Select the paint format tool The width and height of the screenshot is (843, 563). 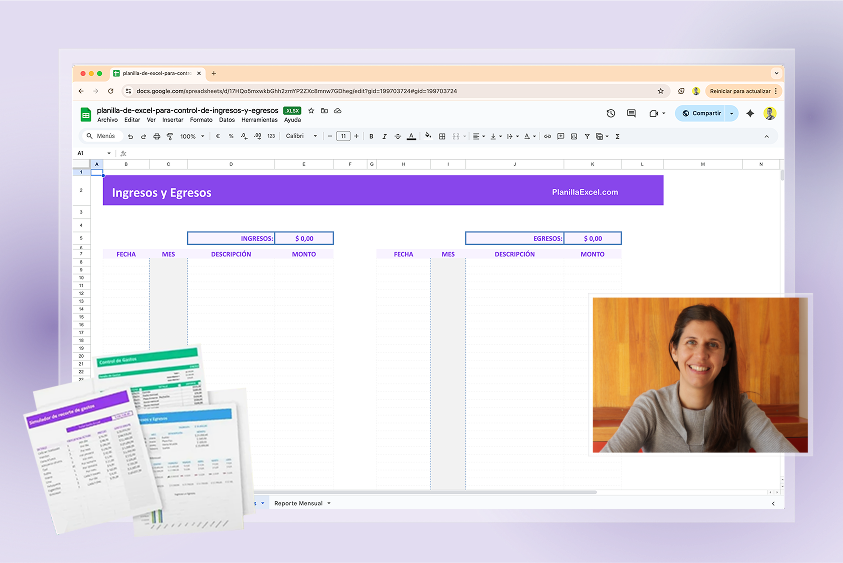[168, 136]
